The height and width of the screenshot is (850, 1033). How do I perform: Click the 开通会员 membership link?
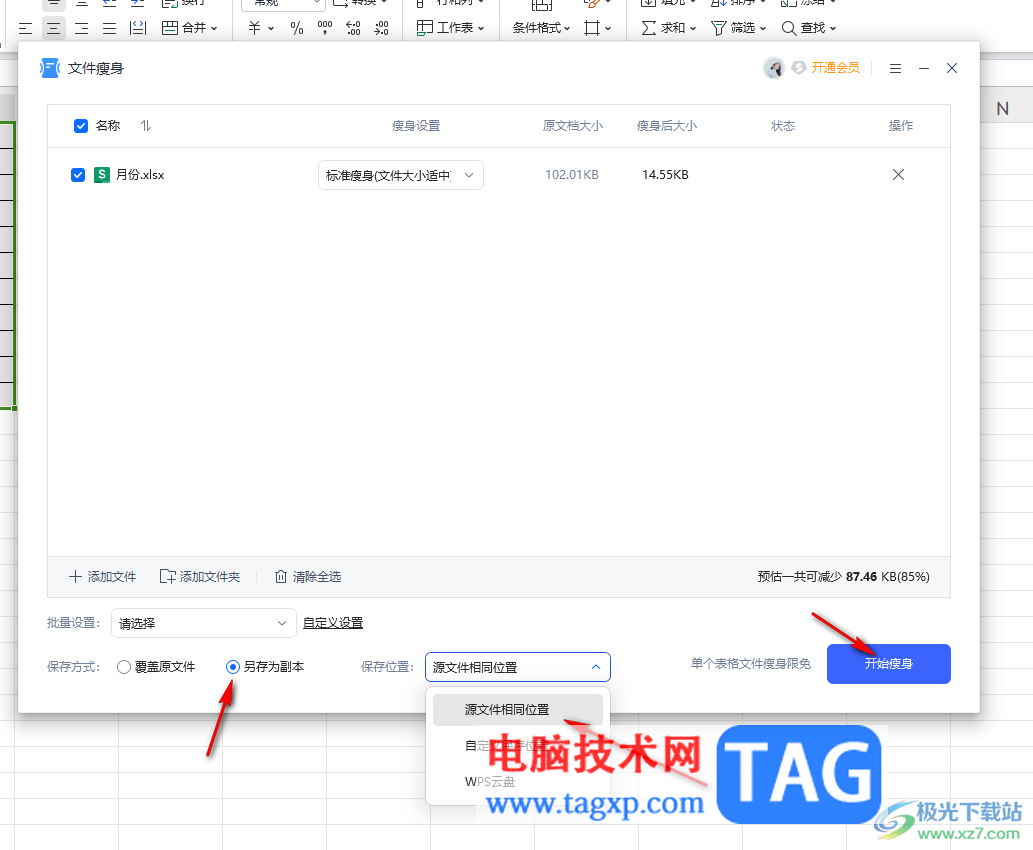pos(835,68)
